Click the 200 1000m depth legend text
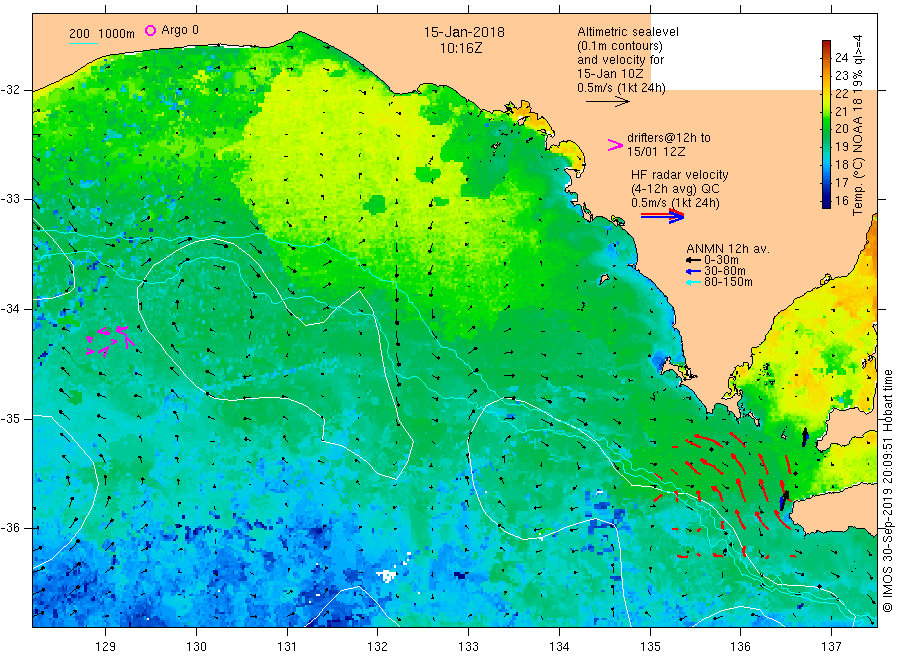The width and height of the screenshot is (900, 660). pos(102,33)
